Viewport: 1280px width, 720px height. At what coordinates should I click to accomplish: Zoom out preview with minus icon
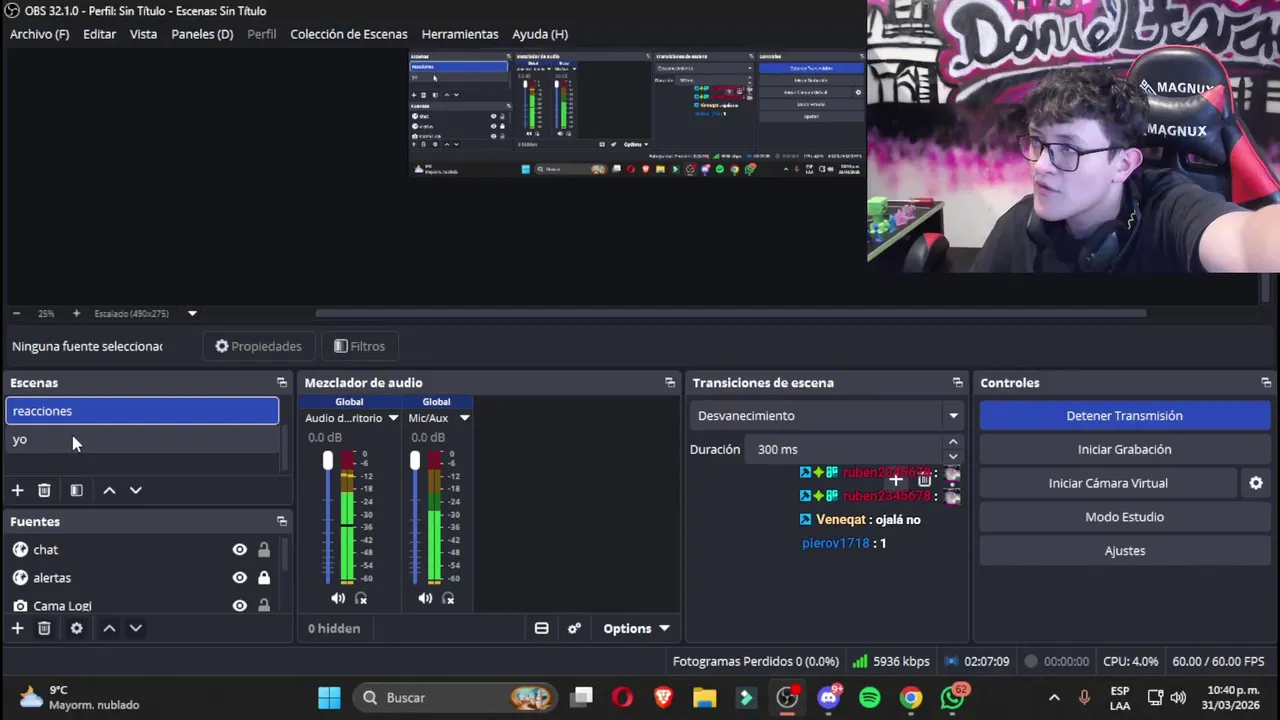pyautogui.click(x=17, y=313)
